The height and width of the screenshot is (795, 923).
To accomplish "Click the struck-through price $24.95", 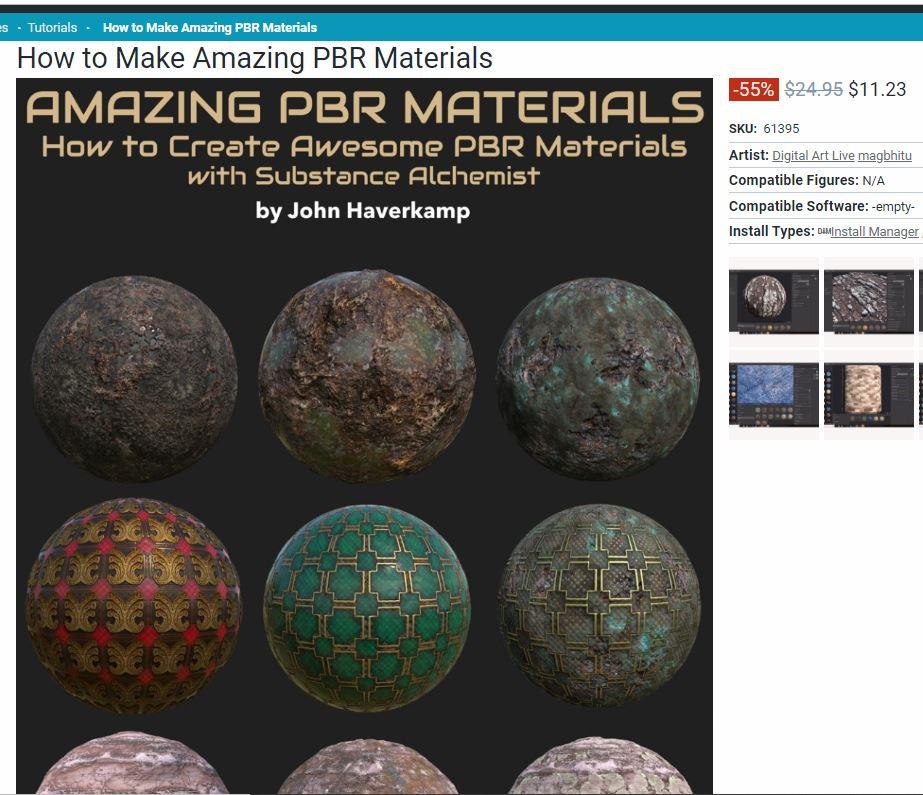I will (x=814, y=89).
